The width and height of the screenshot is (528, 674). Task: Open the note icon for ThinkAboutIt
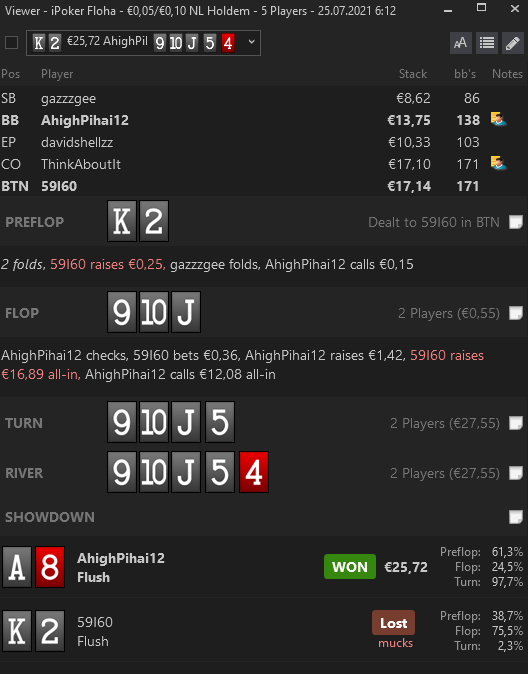click(x=498, y=163)
